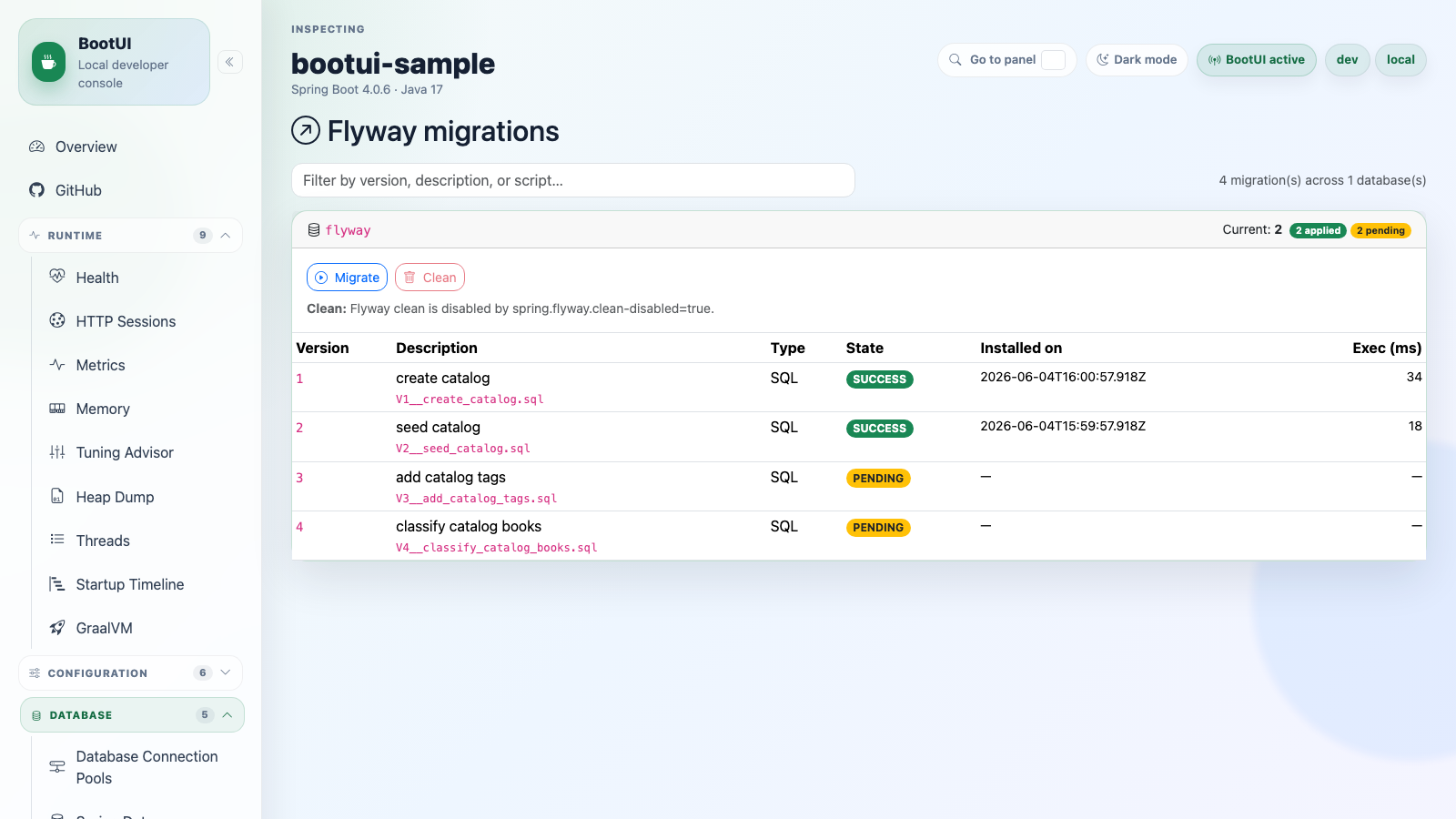Open the Heap Dump panel
This screenshot has width=1456, height=819.
tap(115, 497)
